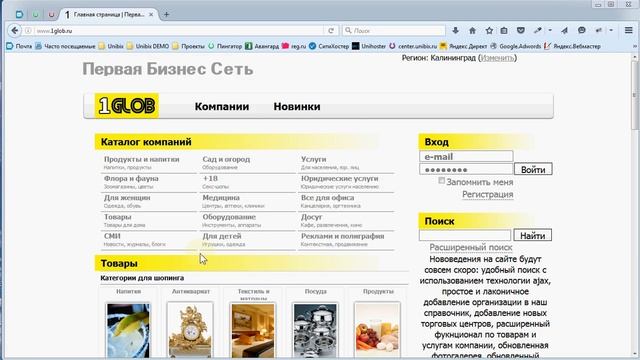Select the Главная страница browser tab

[109, 14]
